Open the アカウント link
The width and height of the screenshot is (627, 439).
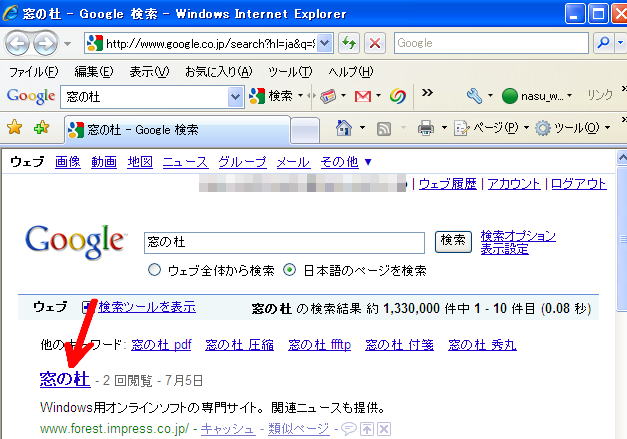[514, 184]
